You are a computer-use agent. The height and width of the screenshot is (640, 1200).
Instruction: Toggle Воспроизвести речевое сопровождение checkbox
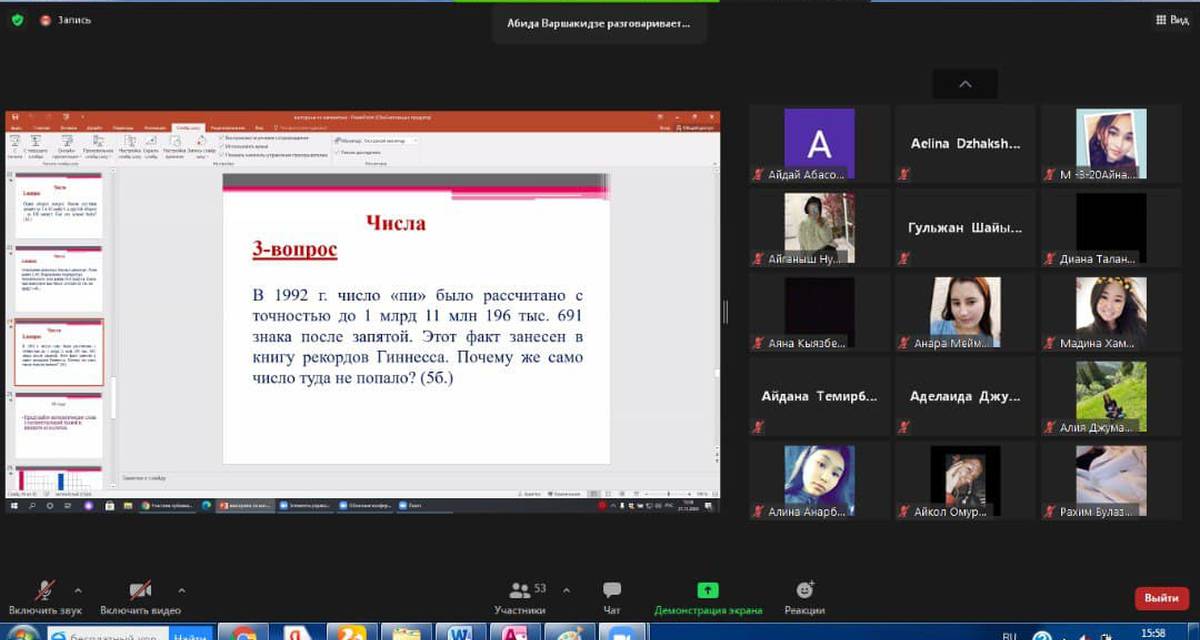[222, 138]
